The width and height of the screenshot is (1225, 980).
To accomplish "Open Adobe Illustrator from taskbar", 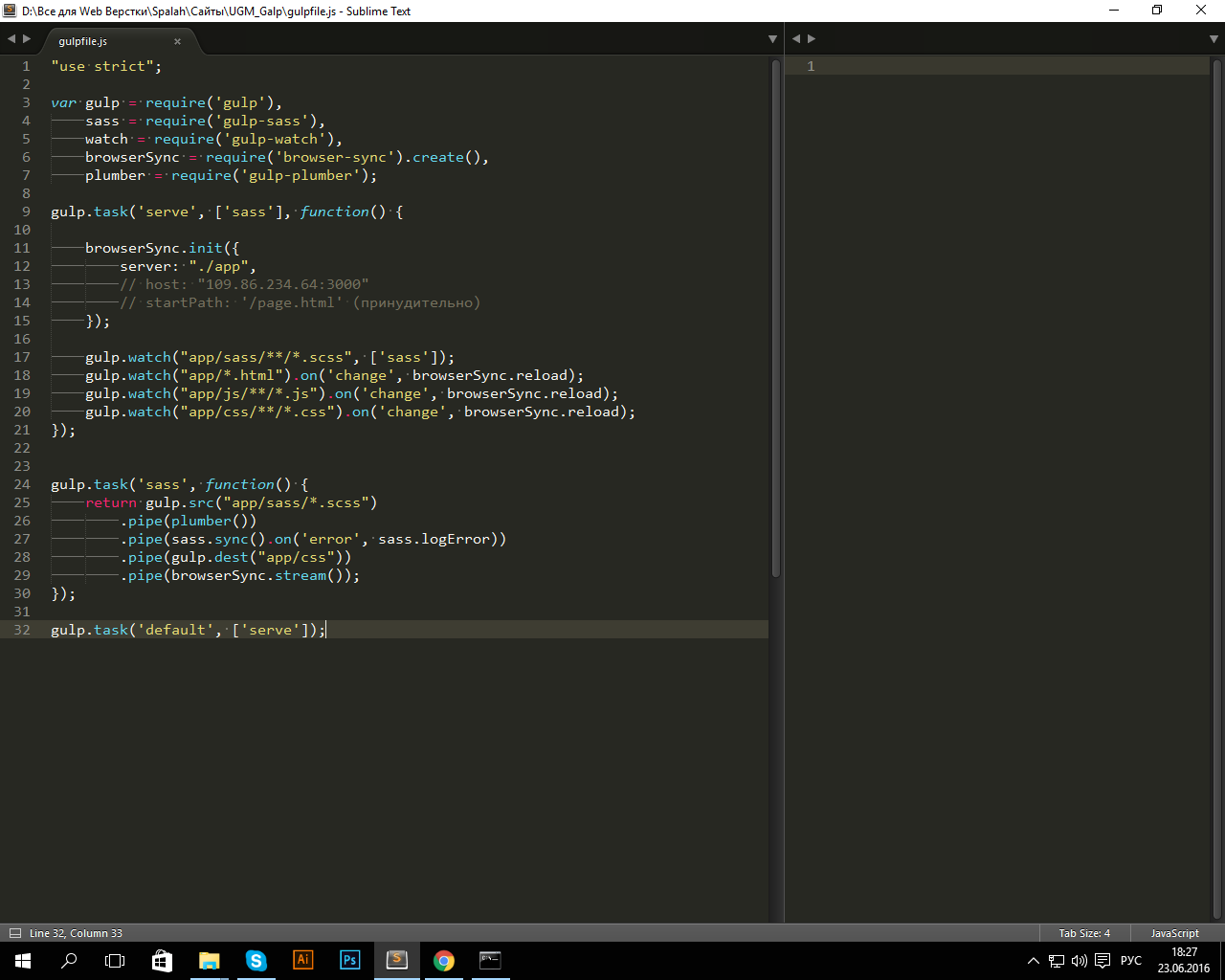I will (302, 961).
